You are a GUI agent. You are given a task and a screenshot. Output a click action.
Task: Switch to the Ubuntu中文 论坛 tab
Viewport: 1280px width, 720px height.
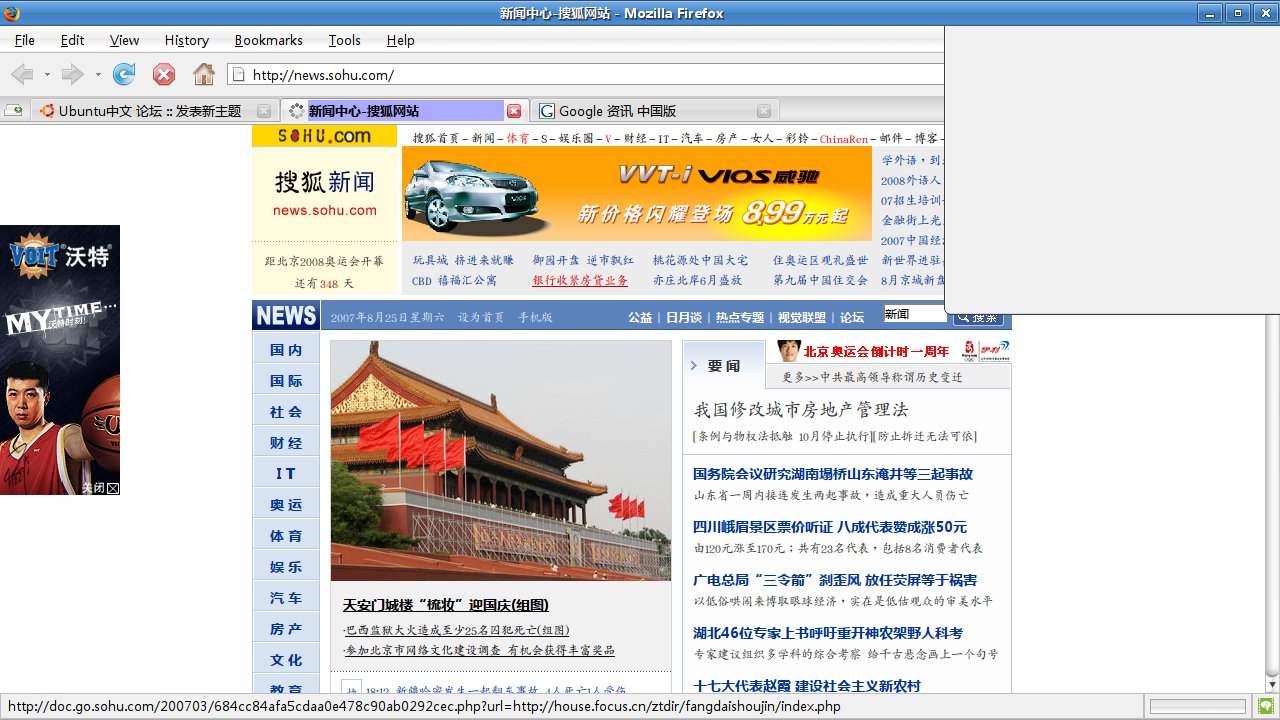pyautogui.click(x=153, y=111)
